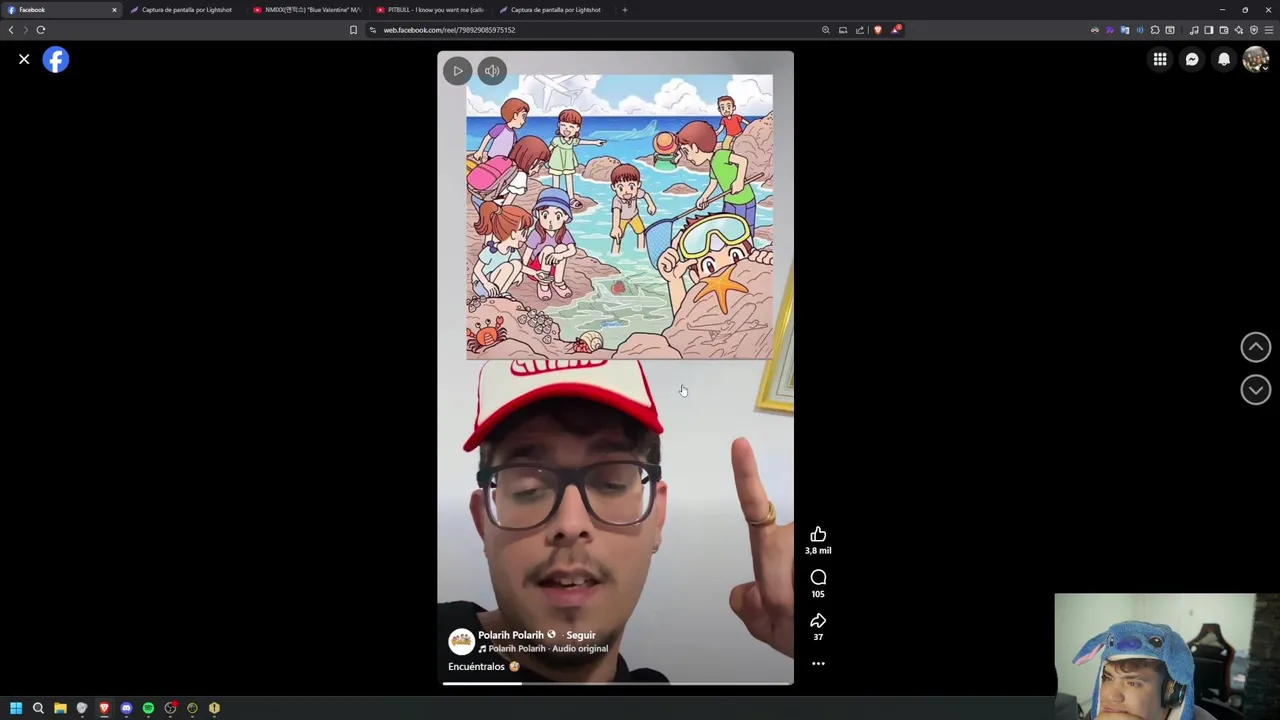This screenshot has width=1280, height=720.
Task: Open Windows taskbar search
Action: coord(38,708)
